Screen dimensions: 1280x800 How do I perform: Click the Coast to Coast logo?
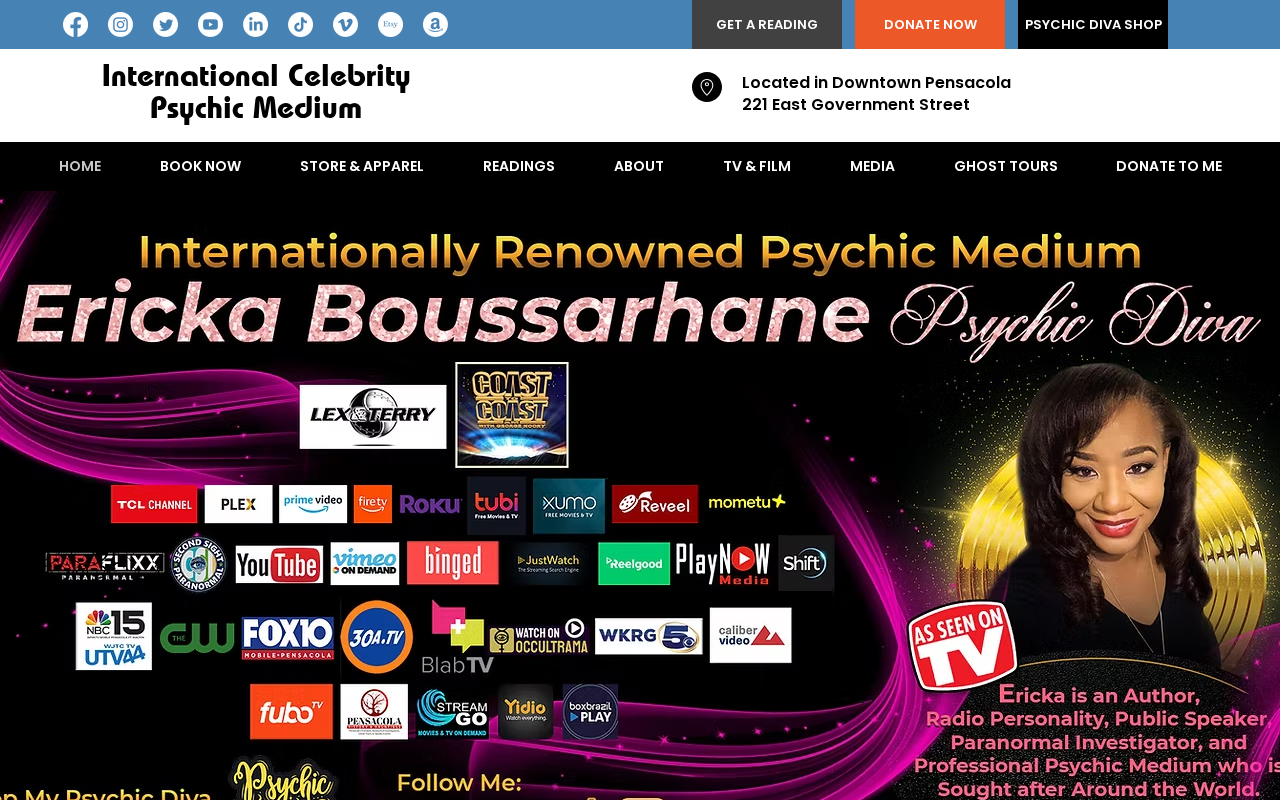(x=512, y=415)
